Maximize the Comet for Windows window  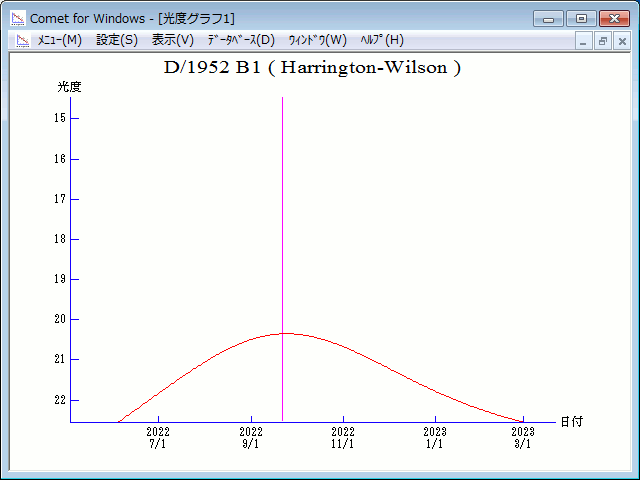tap(581, 19)
